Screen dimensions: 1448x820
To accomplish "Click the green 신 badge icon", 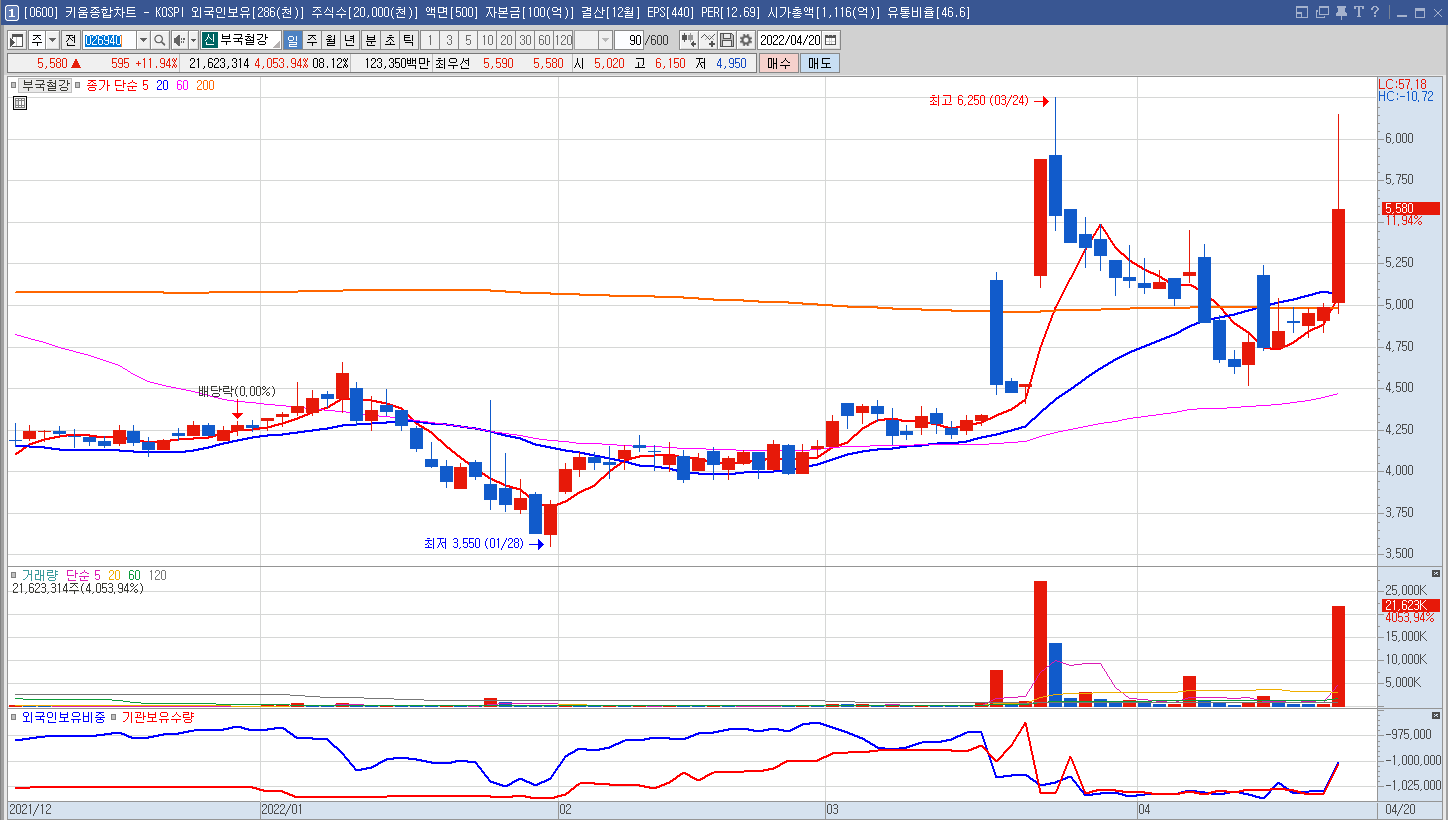I will [209, 40].
